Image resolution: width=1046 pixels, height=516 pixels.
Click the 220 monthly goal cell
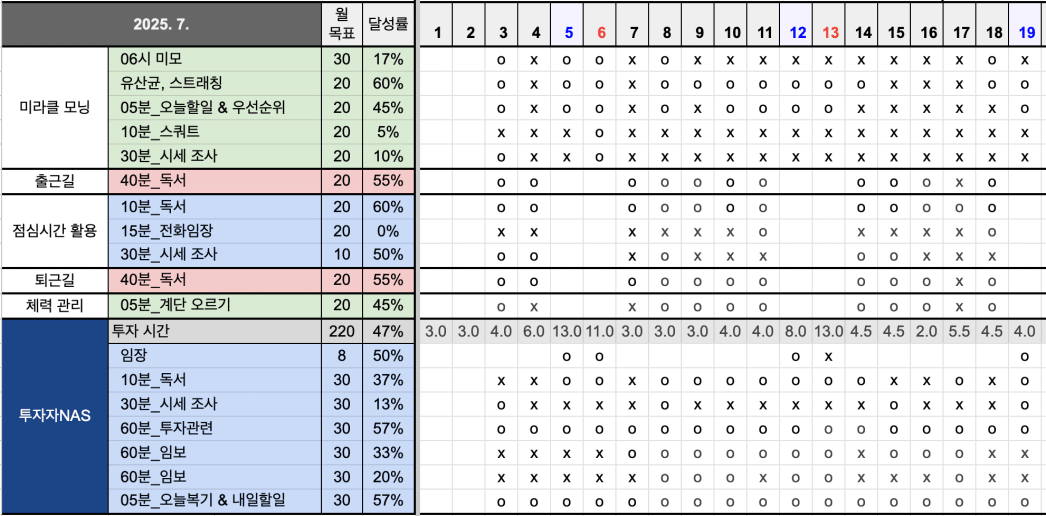(x=342, y=331)
